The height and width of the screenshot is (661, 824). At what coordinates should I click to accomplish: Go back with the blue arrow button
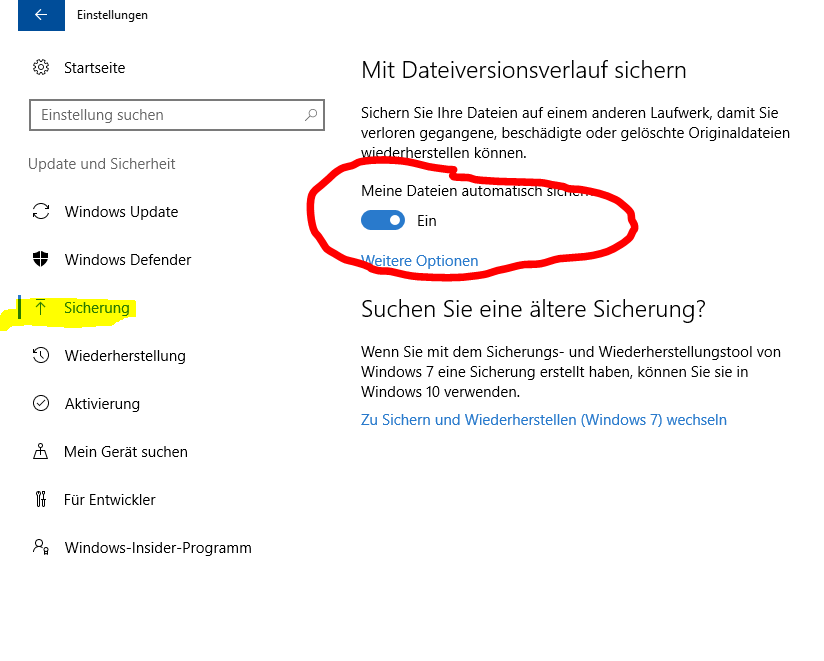pyautogui.click(x=42, y=15)
